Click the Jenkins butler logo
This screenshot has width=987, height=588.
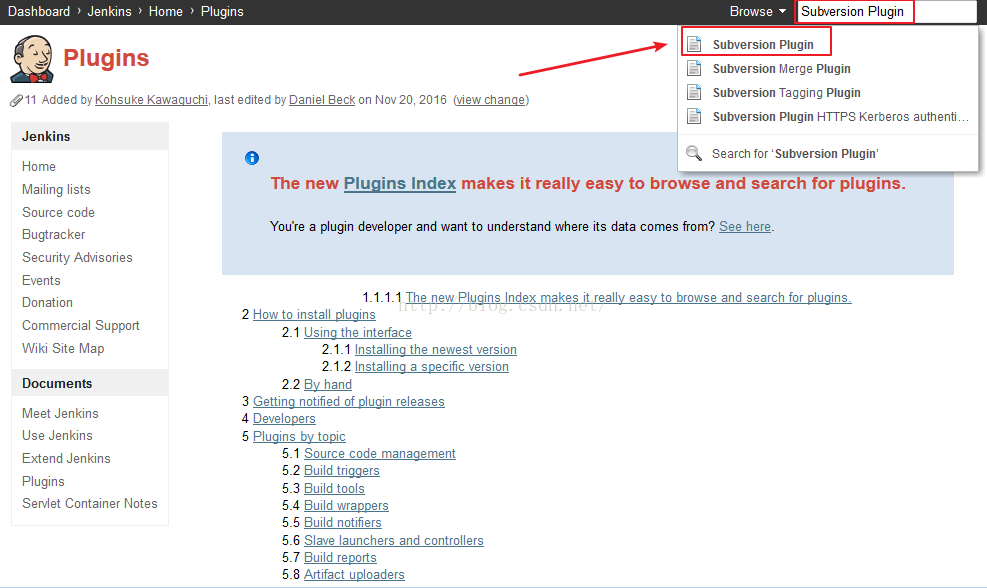point(31,59)
